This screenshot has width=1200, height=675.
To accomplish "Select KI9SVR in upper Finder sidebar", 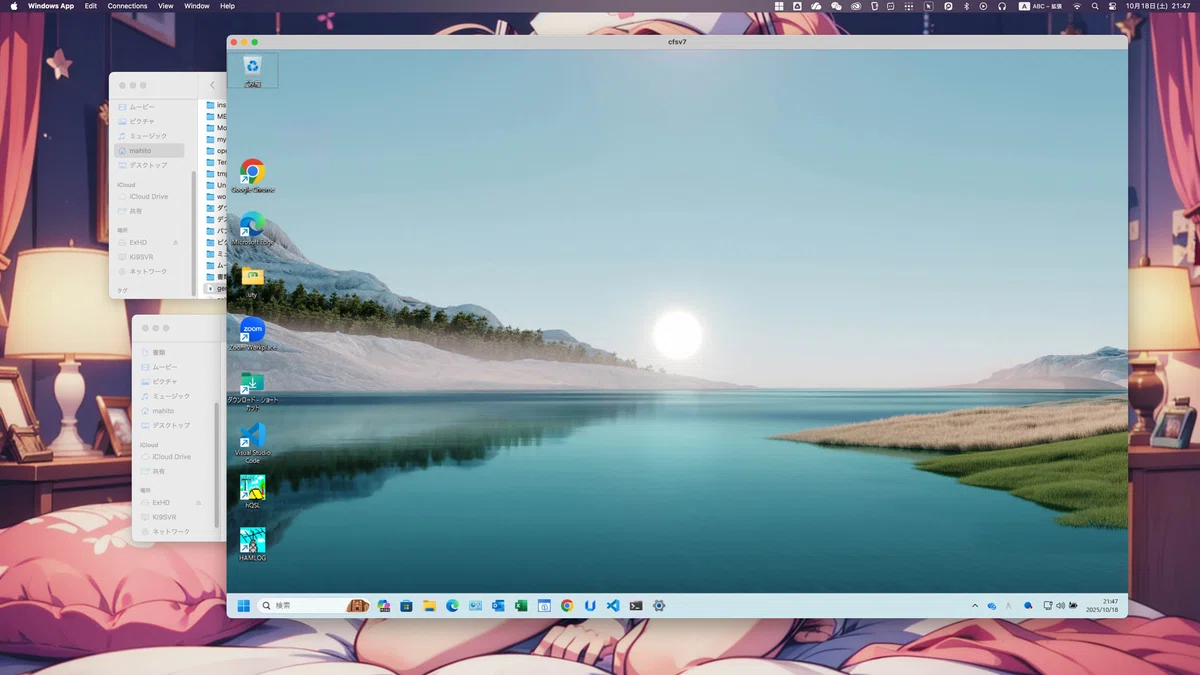I will [x=149, y=257].
